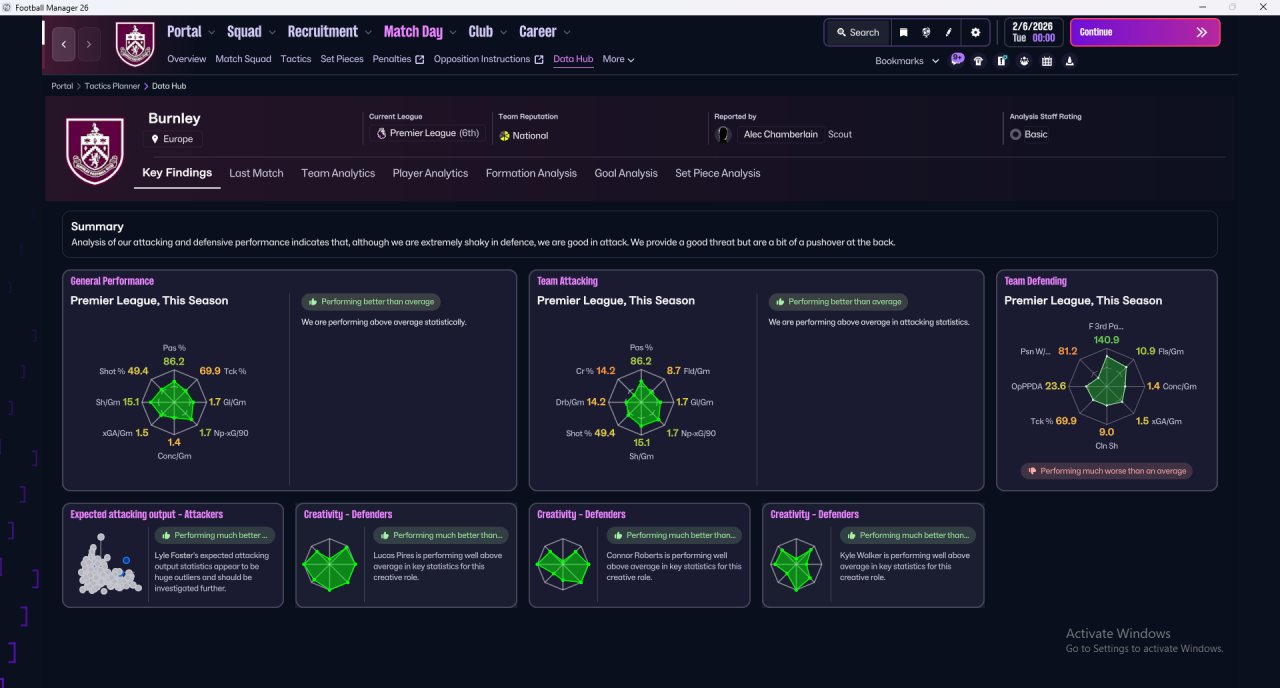Click the Europe location tag
The image size is (1280, 688).
pyautogui.click(x=175, y=139)
